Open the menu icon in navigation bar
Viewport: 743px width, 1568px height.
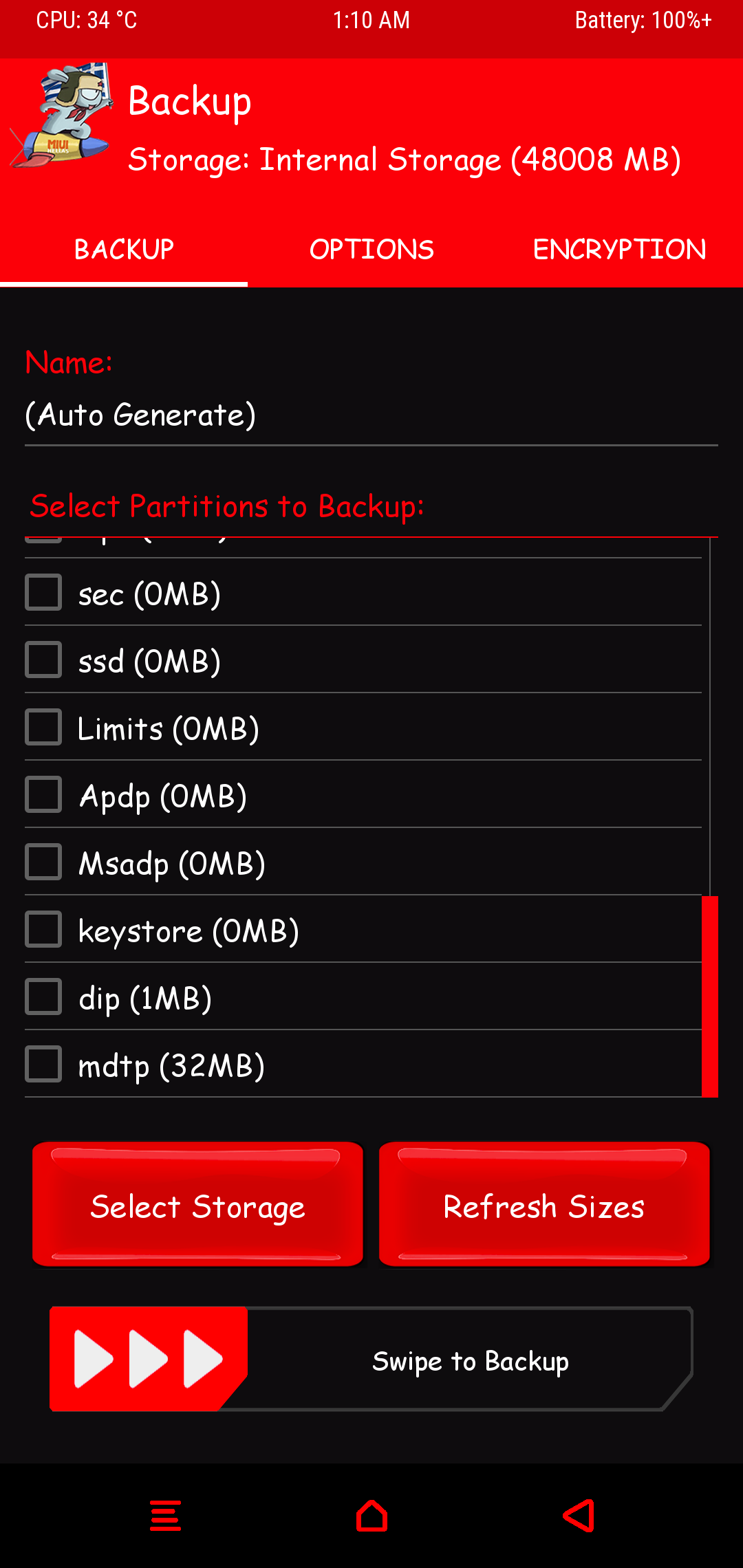point(165,1516)
